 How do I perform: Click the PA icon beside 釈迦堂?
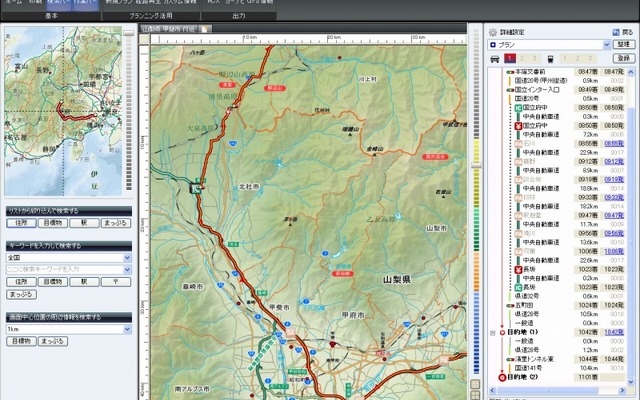[518, 216]
